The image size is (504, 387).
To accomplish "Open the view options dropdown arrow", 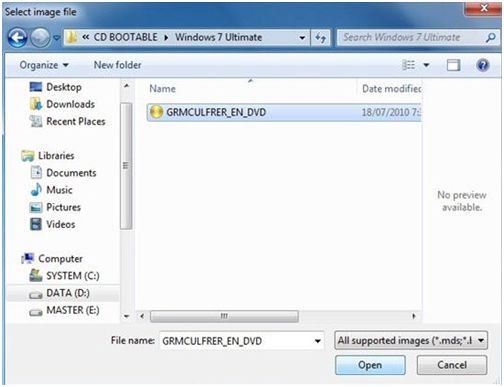I will click(426, 65).
